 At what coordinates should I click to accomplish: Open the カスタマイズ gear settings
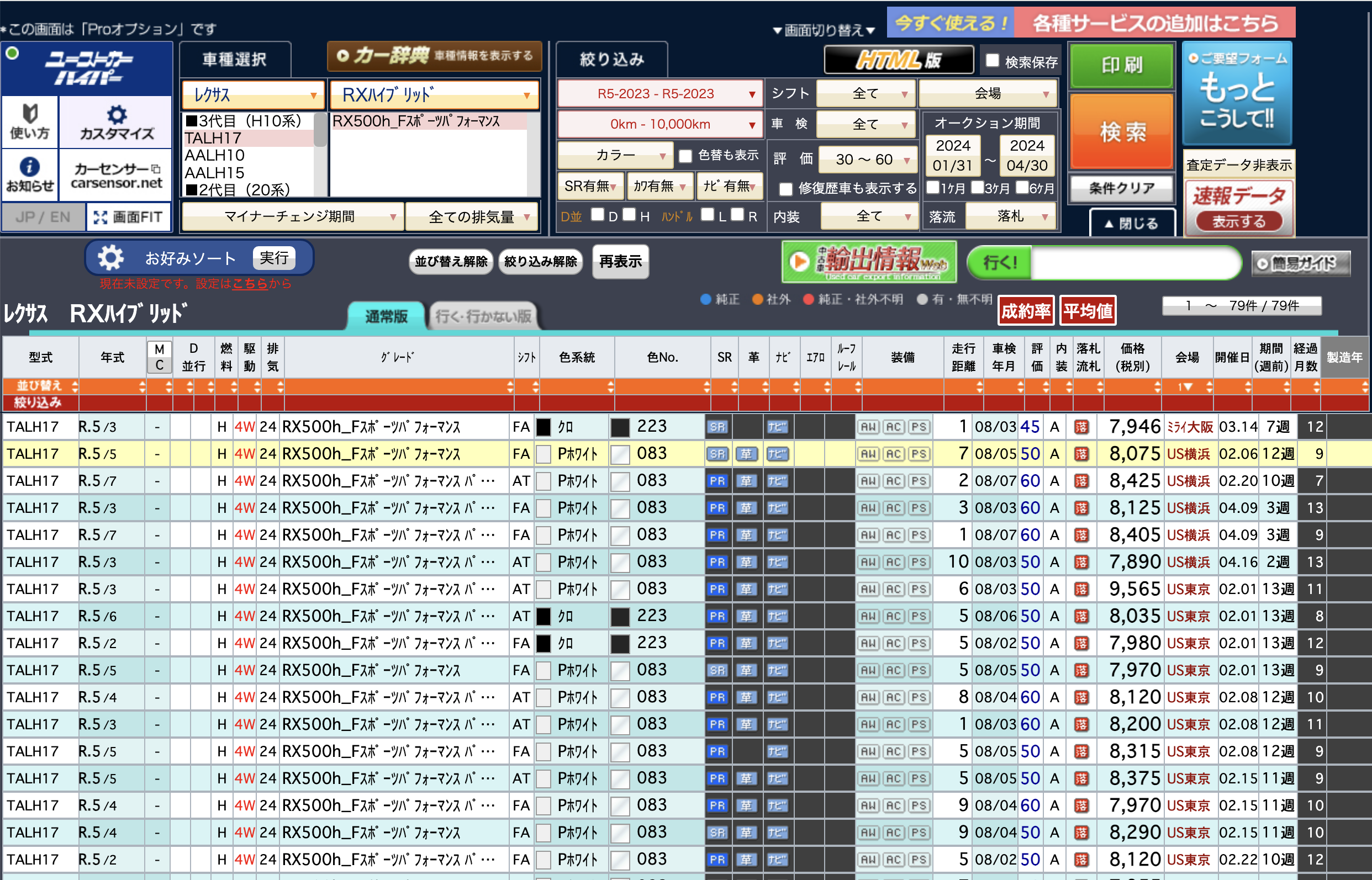[116, 121]
